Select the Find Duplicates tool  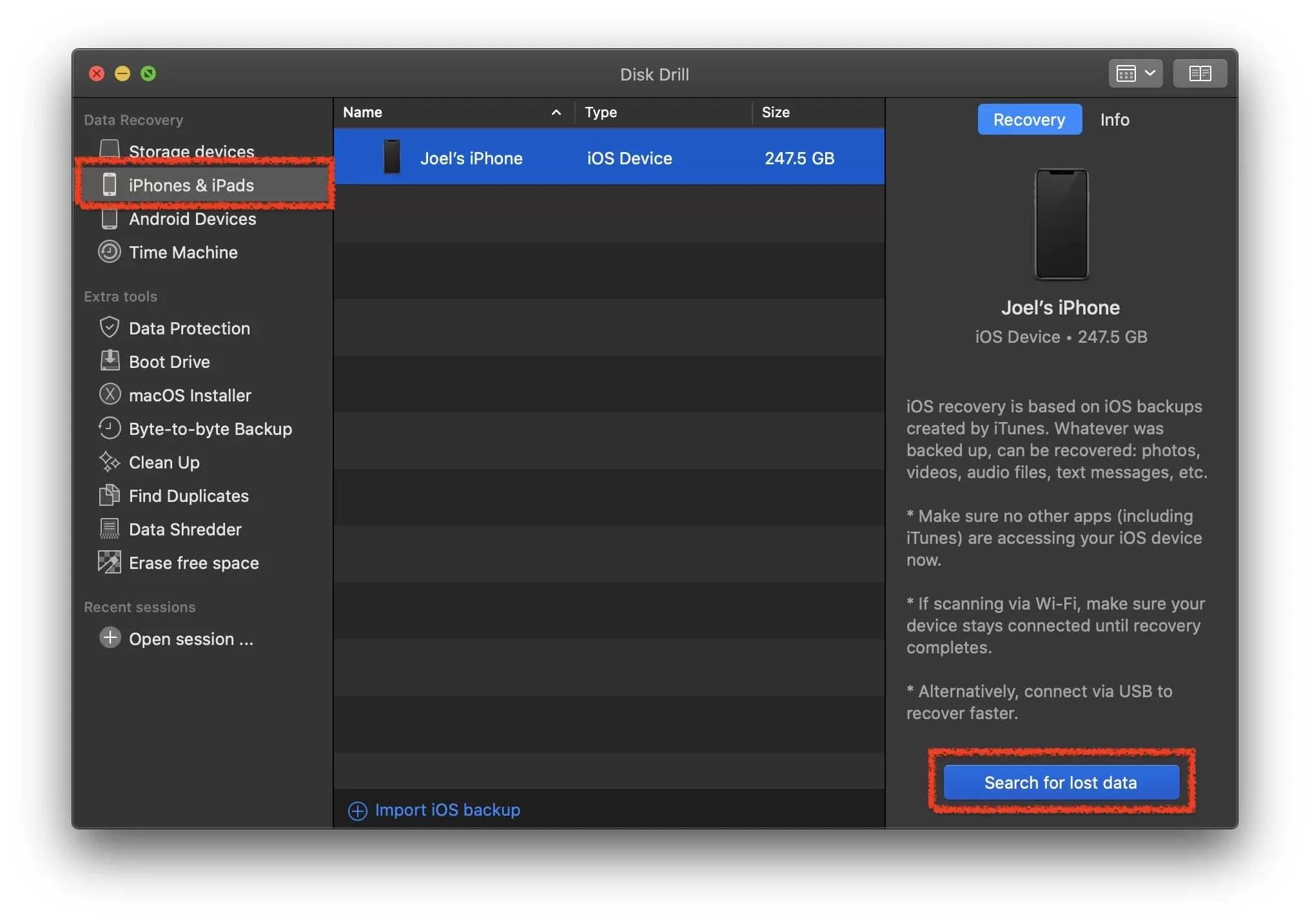coord(188,494)
